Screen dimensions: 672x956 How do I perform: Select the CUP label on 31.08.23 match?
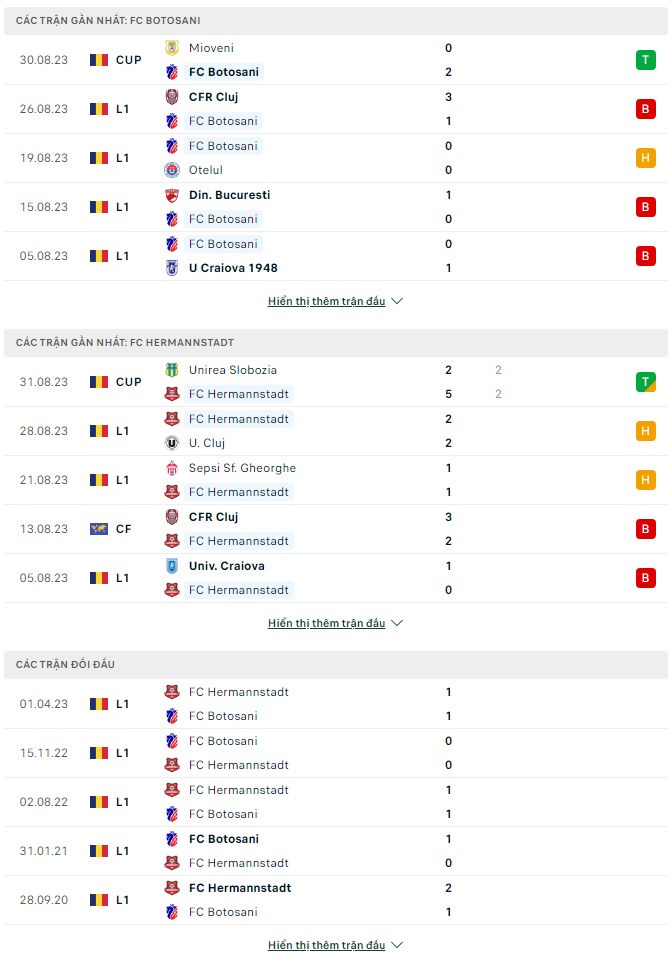pyautogui.click(x=129, y=382)
